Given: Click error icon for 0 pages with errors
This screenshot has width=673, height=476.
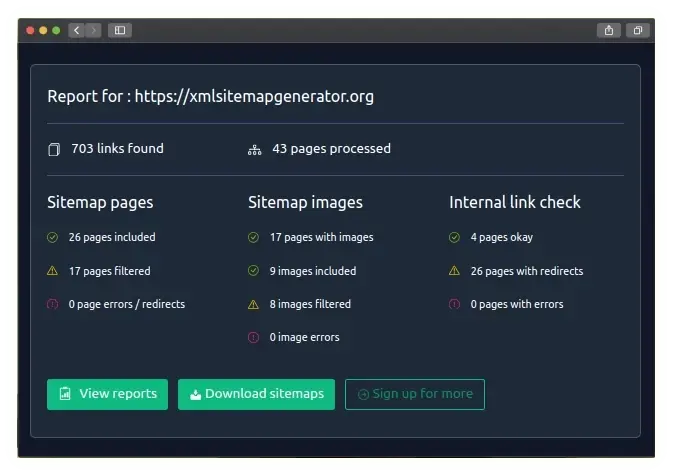Looking at the screenshot, I should click(454, 304).
